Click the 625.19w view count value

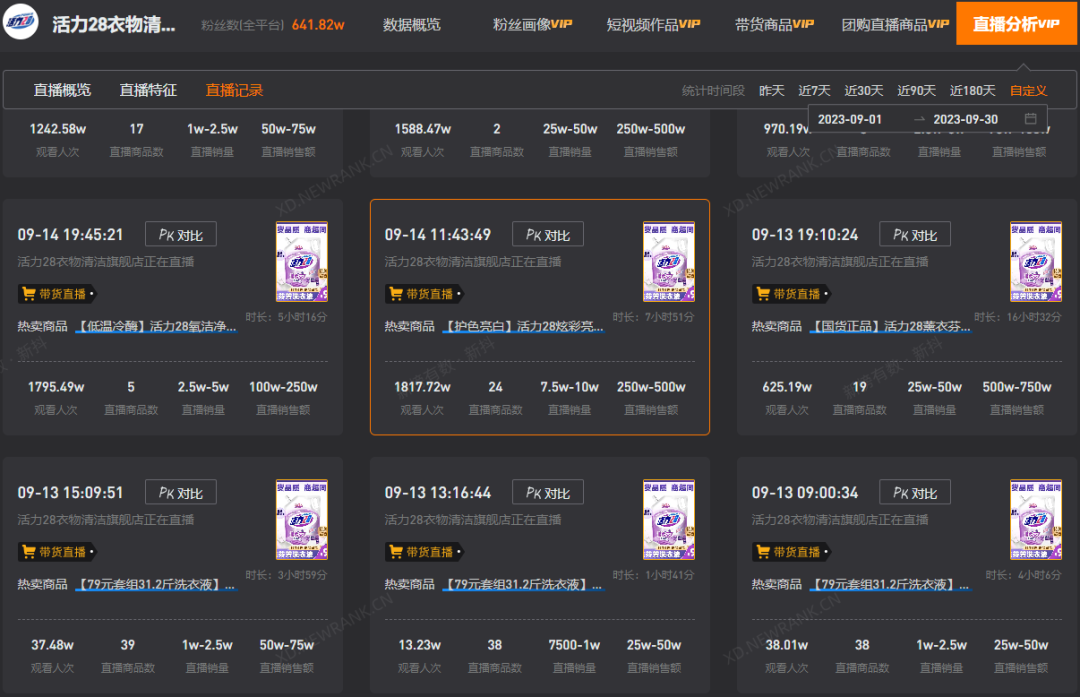click(787, 387)
